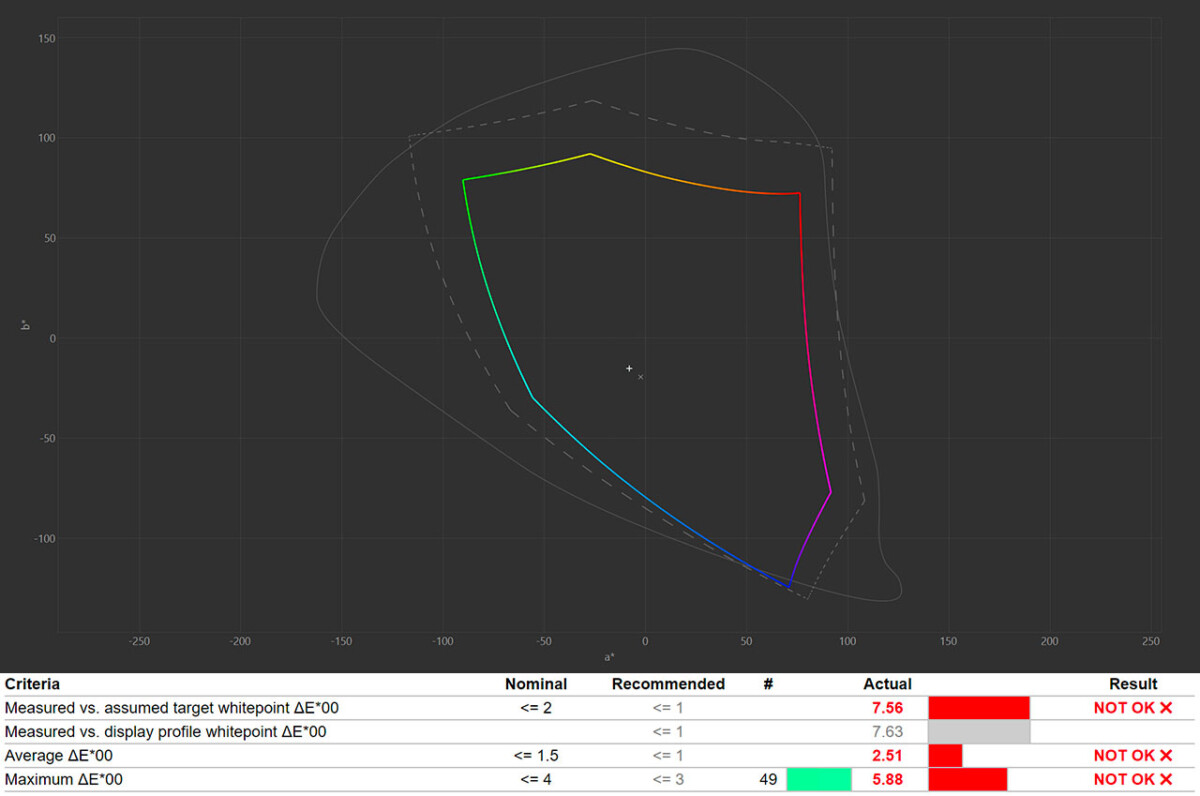Viewport: 1200px width, 796px height.
Task: Click the red bar beside actual value 5.88
Action: point(967,779)
